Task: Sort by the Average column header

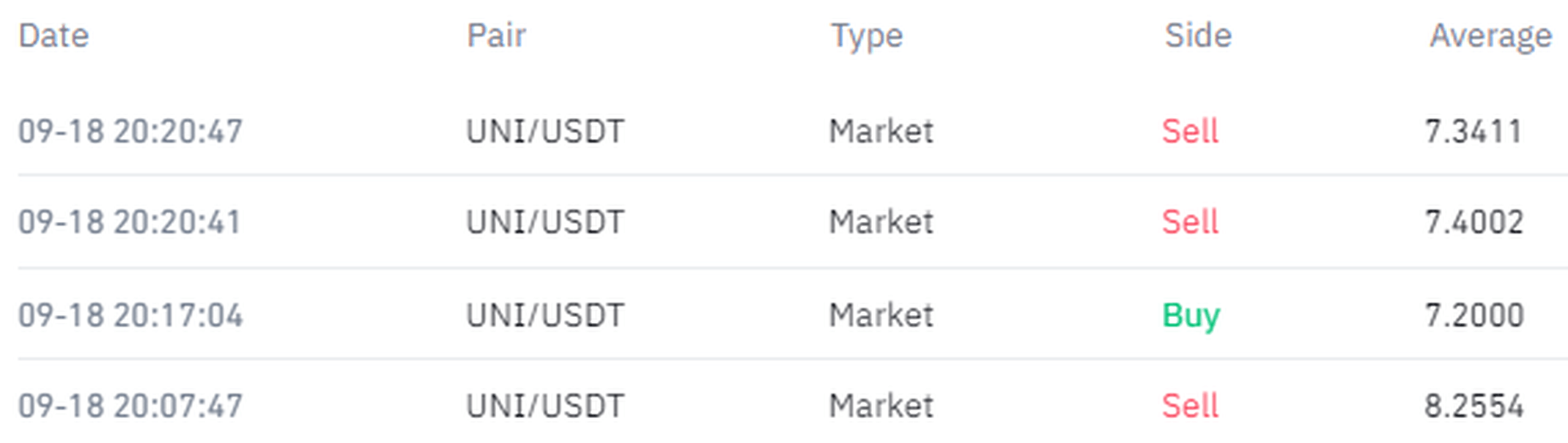Action: (x=1490, y=35)
